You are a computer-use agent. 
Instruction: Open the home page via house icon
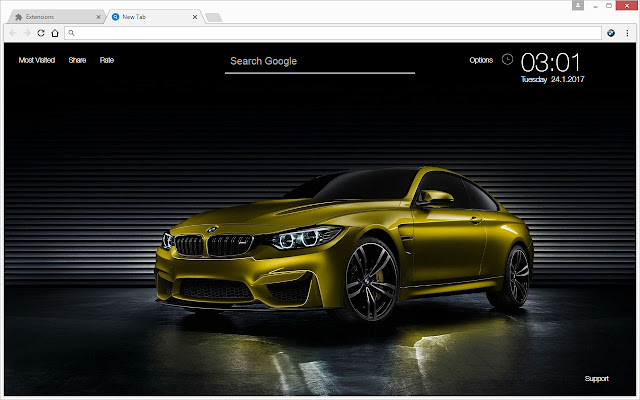click(x=55, y=33)
